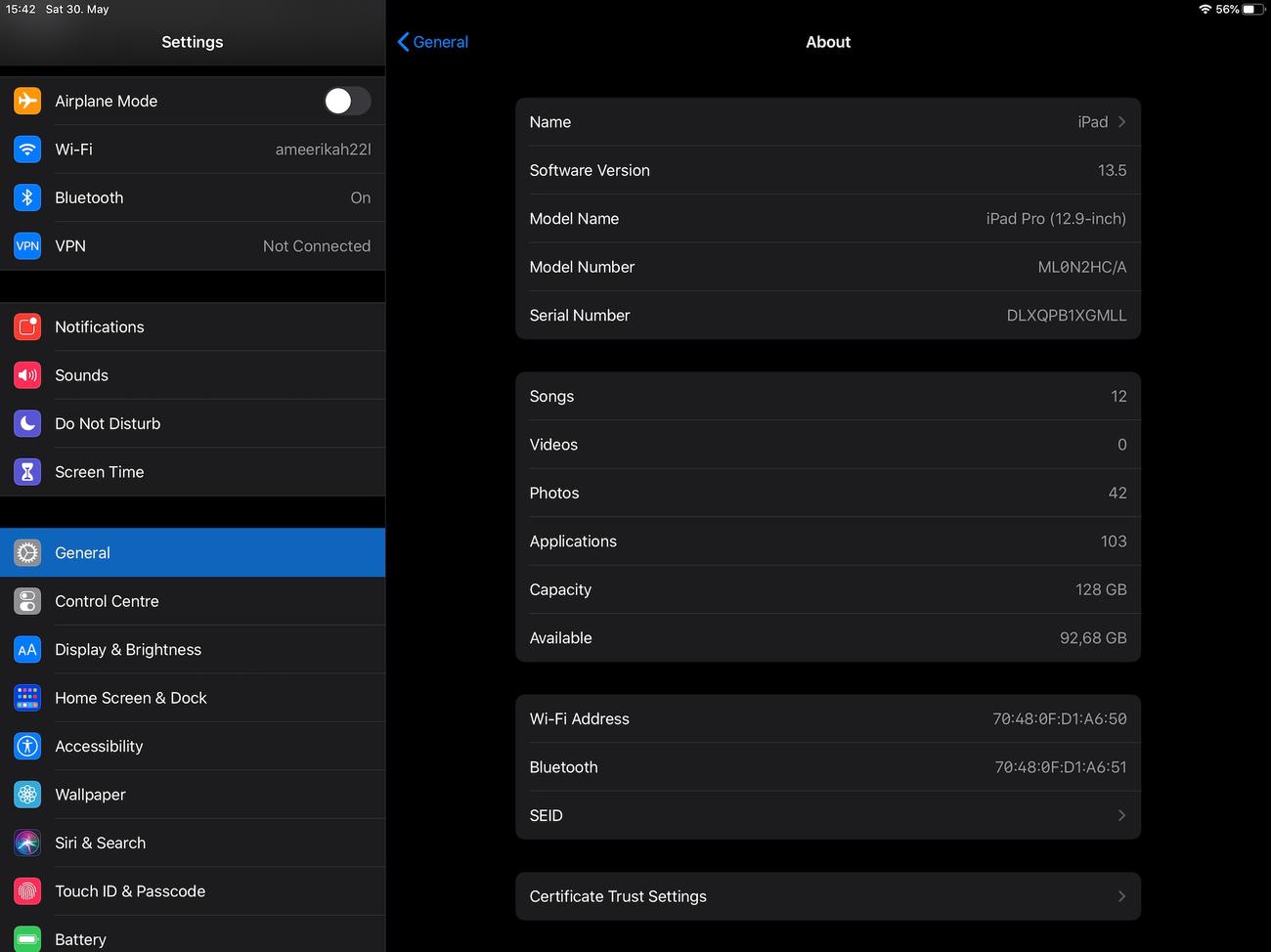The width and height of the screenshot is (1271, 952).
Task: Tap the Airplane Mode icon
Action: pyautogui.click(x=27, y=101)
